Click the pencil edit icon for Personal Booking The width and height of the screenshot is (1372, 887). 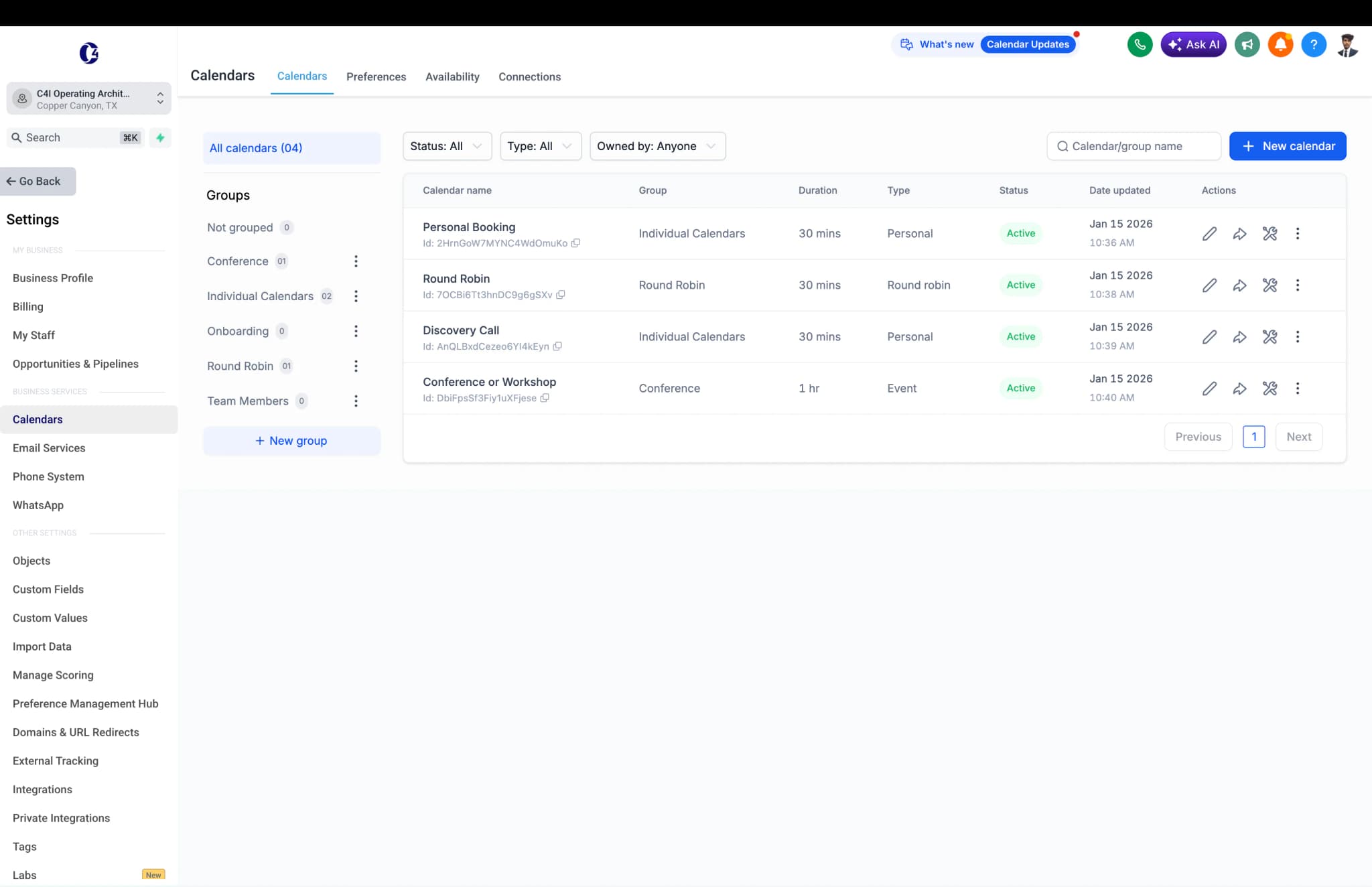(1209, 233)
